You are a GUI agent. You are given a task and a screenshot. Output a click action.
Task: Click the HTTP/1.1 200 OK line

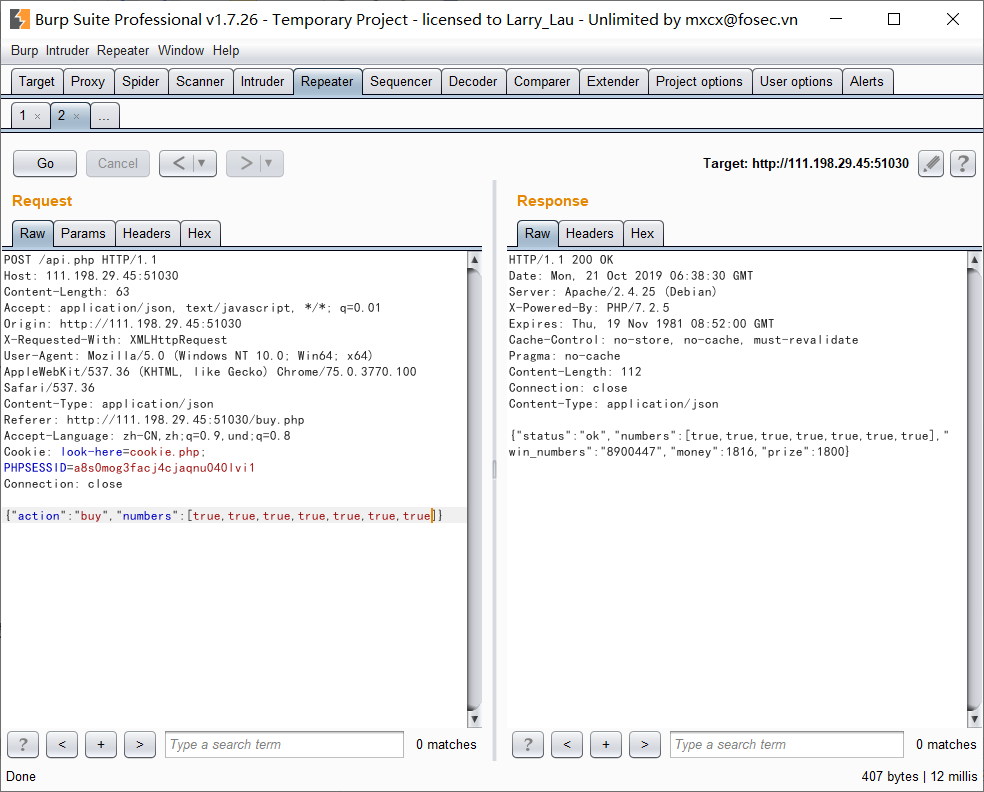click(x=561, y=260)
